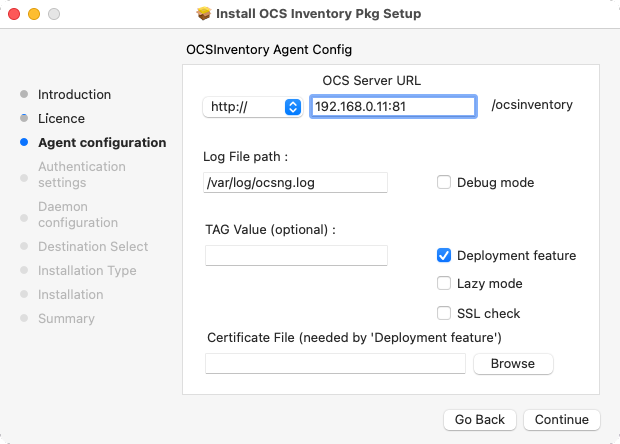The height and width of the screenshot is (444, 620).
Task: Select the Introduction step in sidebar
Action: 74,94
